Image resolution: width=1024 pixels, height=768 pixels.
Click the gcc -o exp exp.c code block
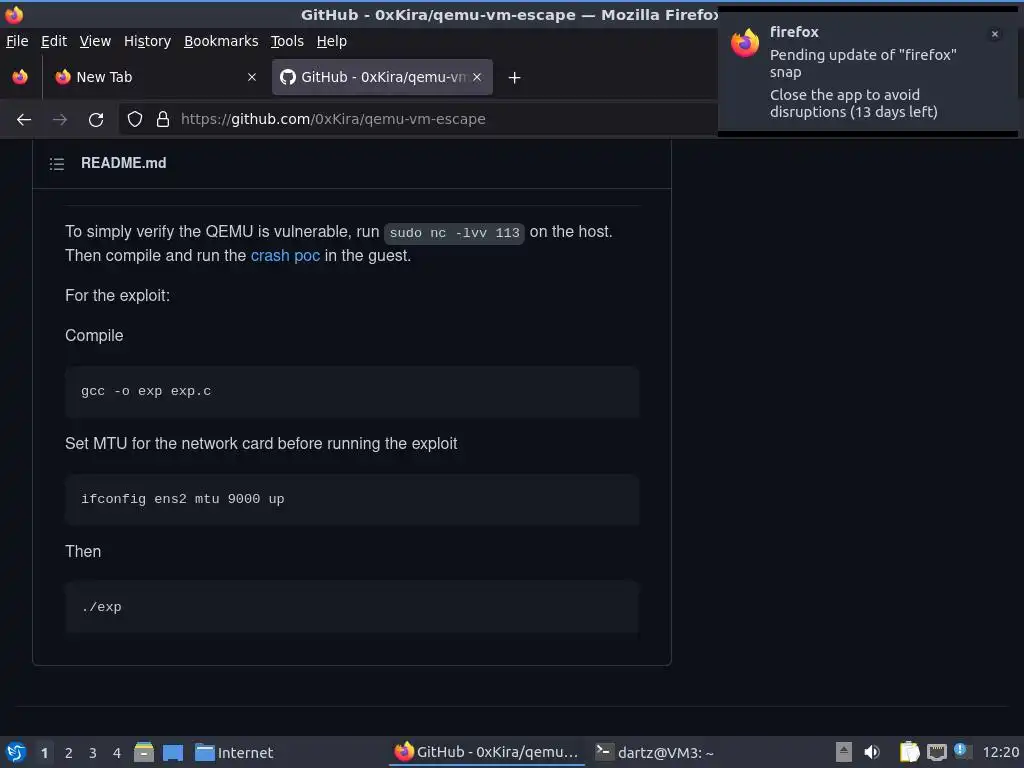(352, 392)
